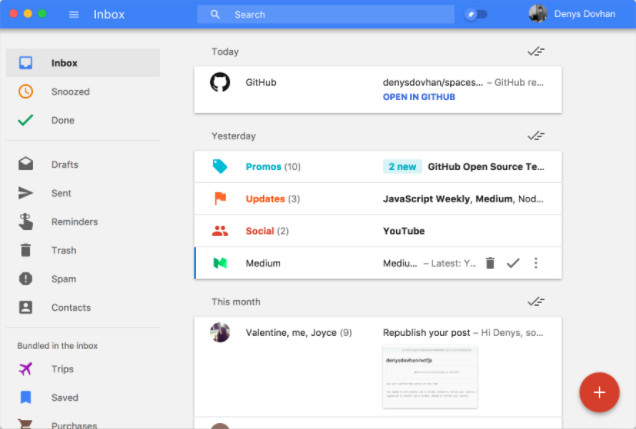
Task: Click the Saved bookmark icon
Action: click(x=26, y=397)
